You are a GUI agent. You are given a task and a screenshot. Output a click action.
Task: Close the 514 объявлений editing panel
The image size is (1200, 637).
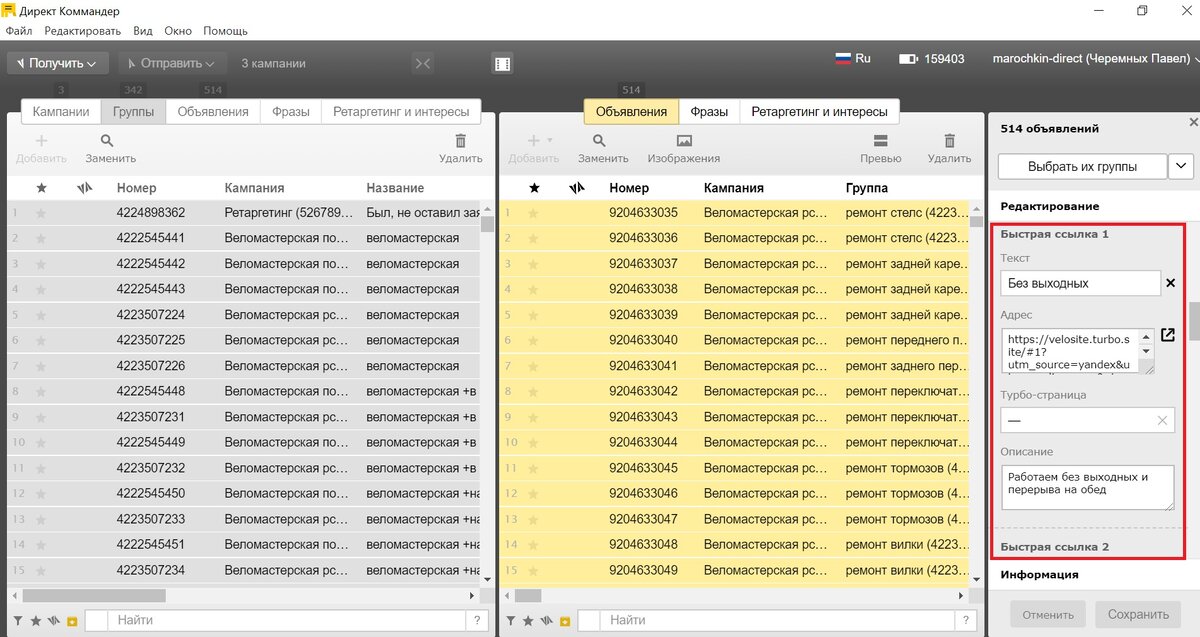coord(1192,122)
